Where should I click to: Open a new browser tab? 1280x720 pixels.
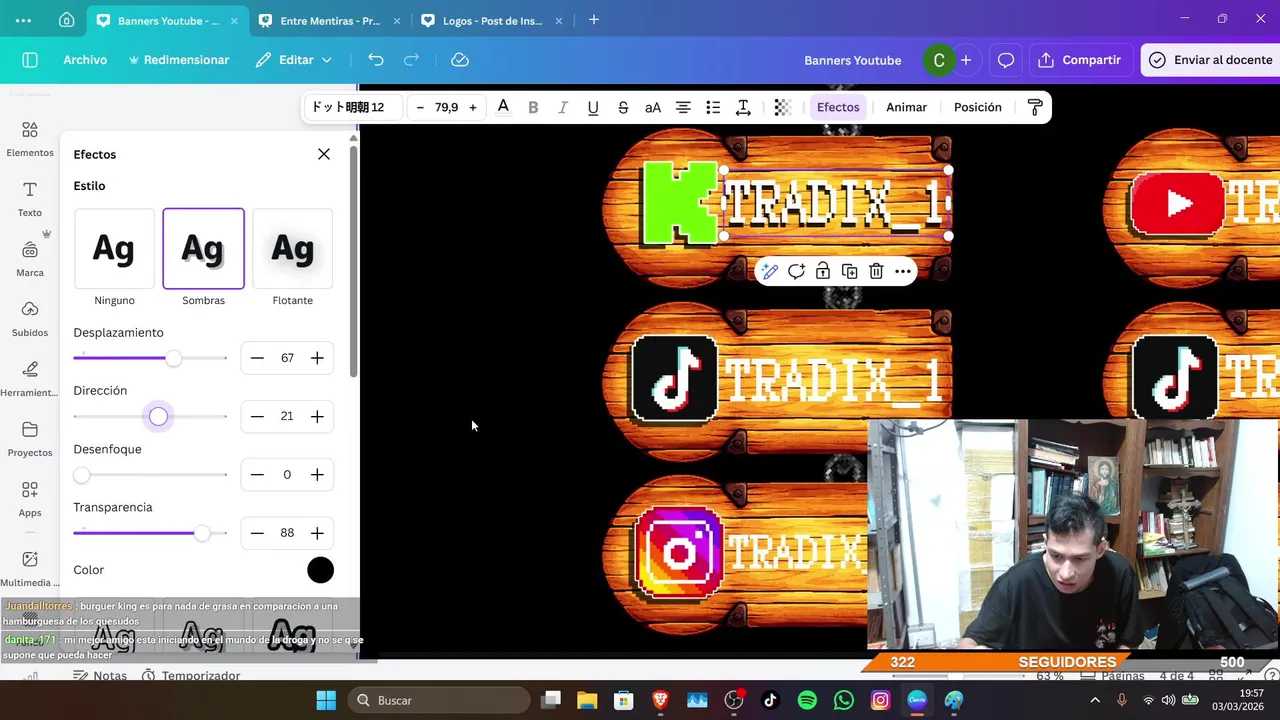594,20
